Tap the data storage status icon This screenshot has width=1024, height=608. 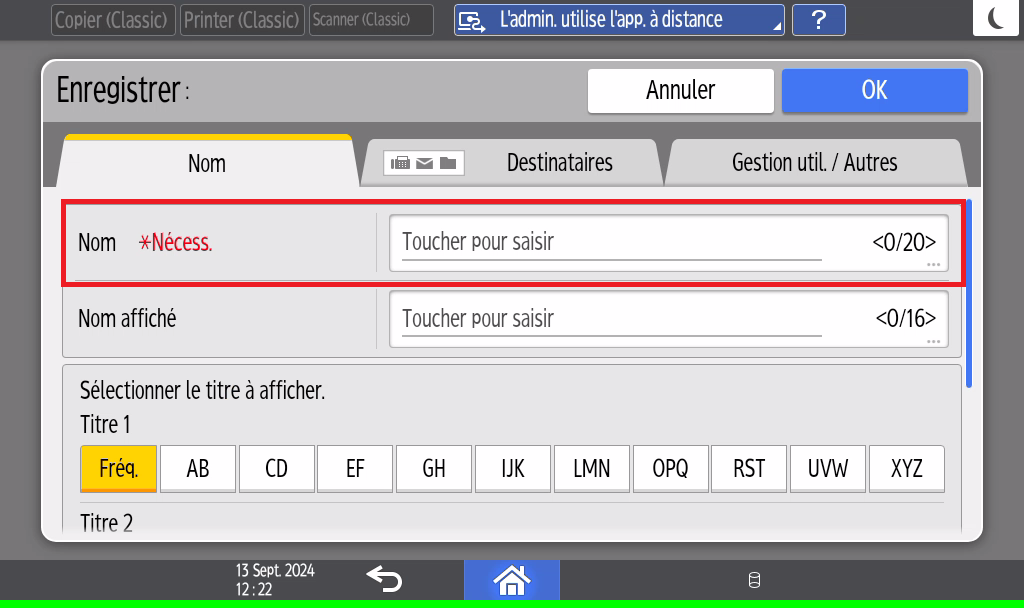coord(754,580)
